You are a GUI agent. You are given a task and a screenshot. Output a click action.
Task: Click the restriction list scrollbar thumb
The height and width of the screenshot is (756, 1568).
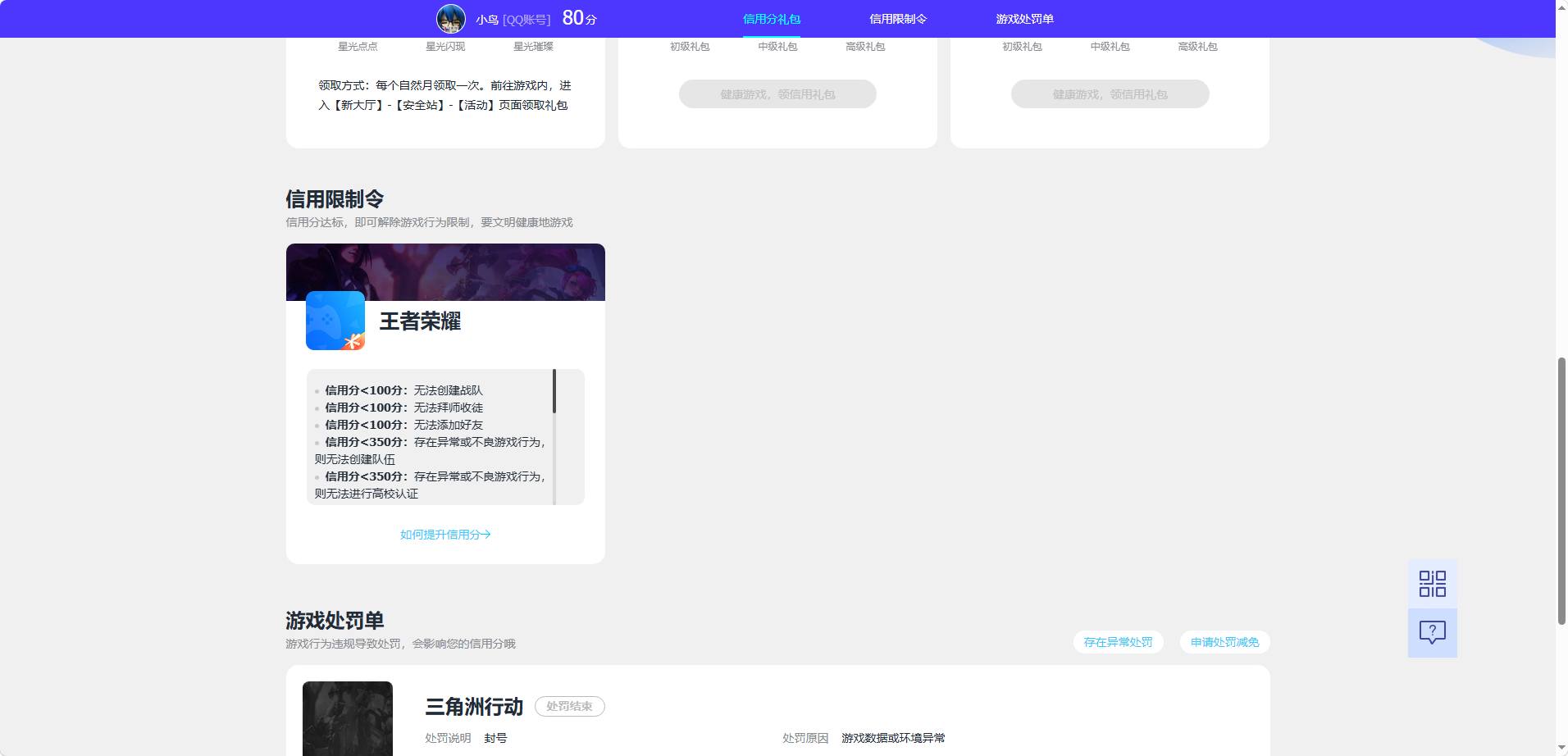click(x=554, y=391)
